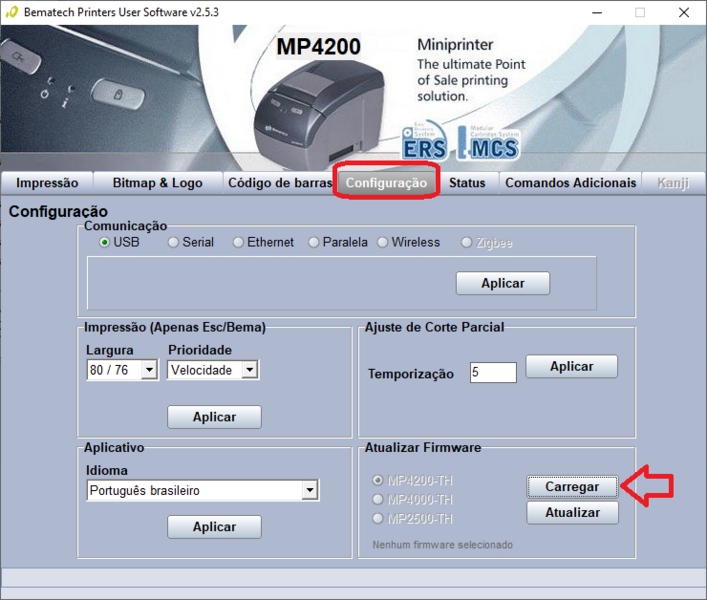Close the Bematech Printers window

tap(684, 13)
